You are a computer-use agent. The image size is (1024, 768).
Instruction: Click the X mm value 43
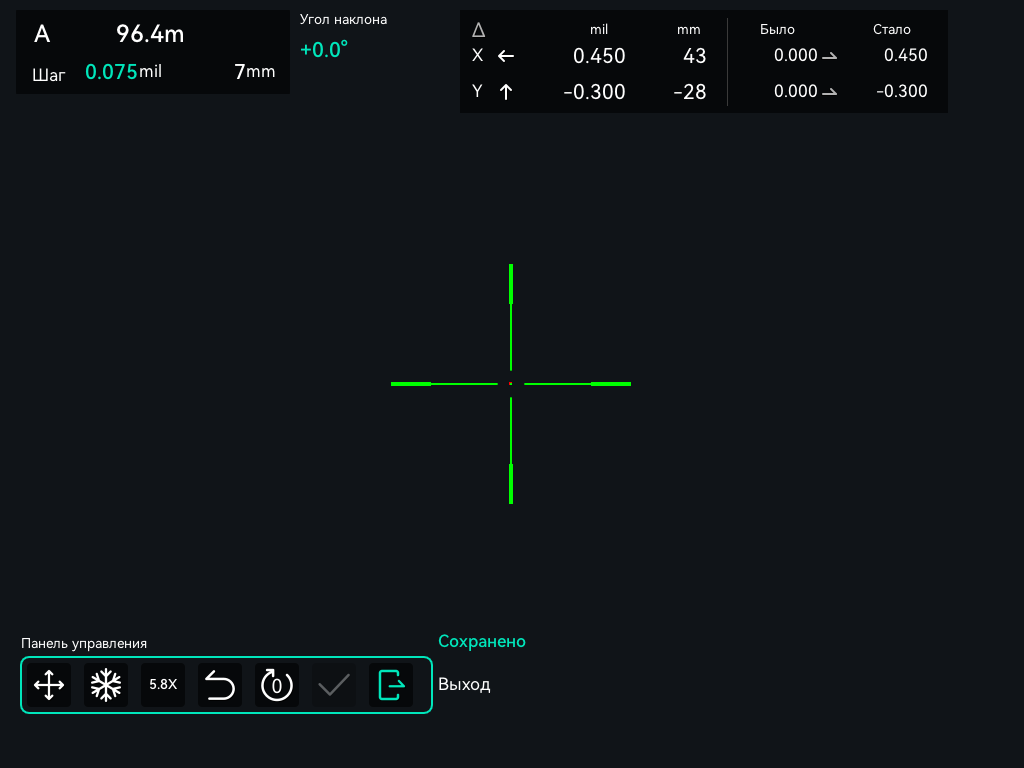[x=694, y=56]
